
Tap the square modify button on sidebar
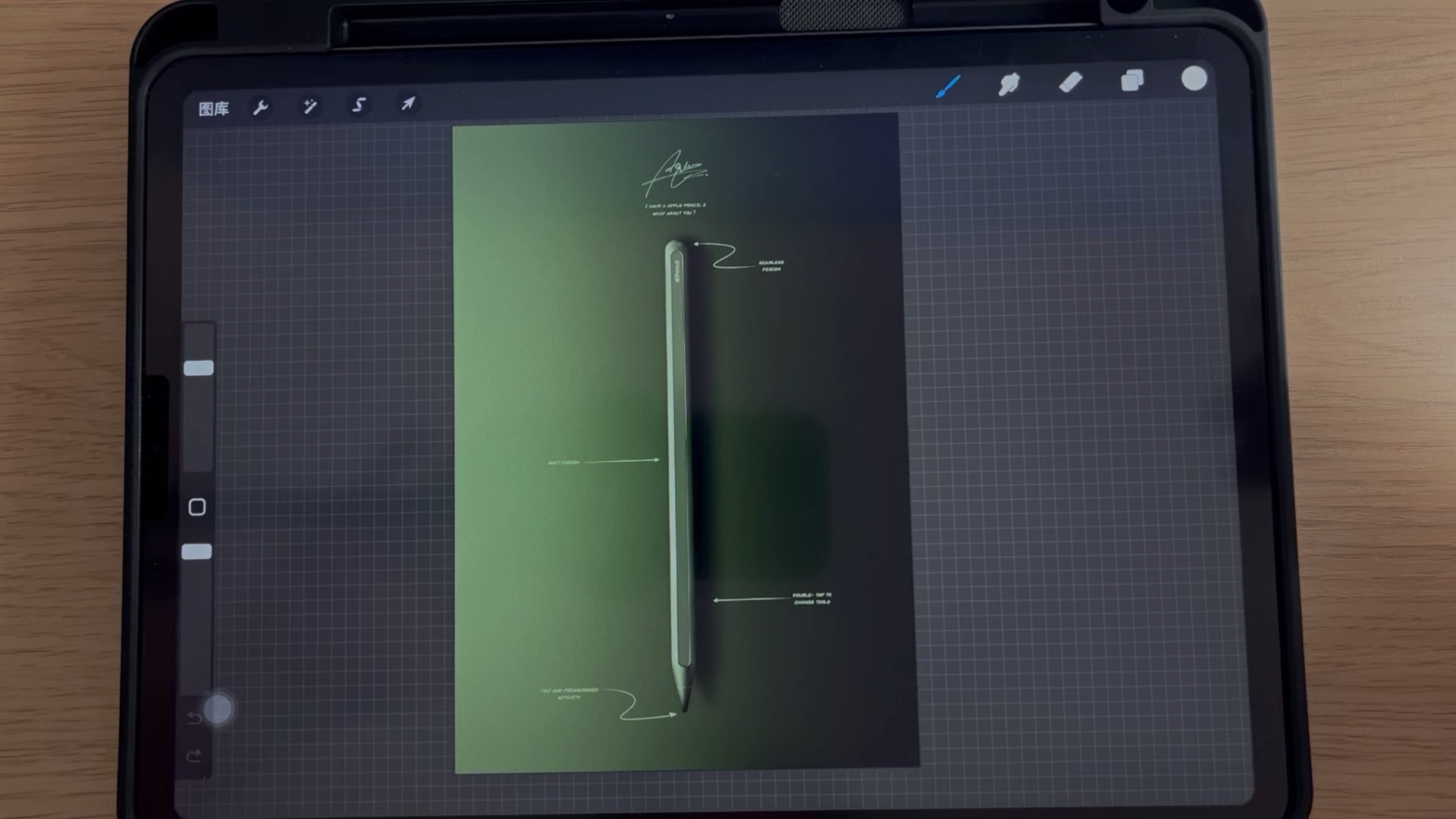(197, 507)
